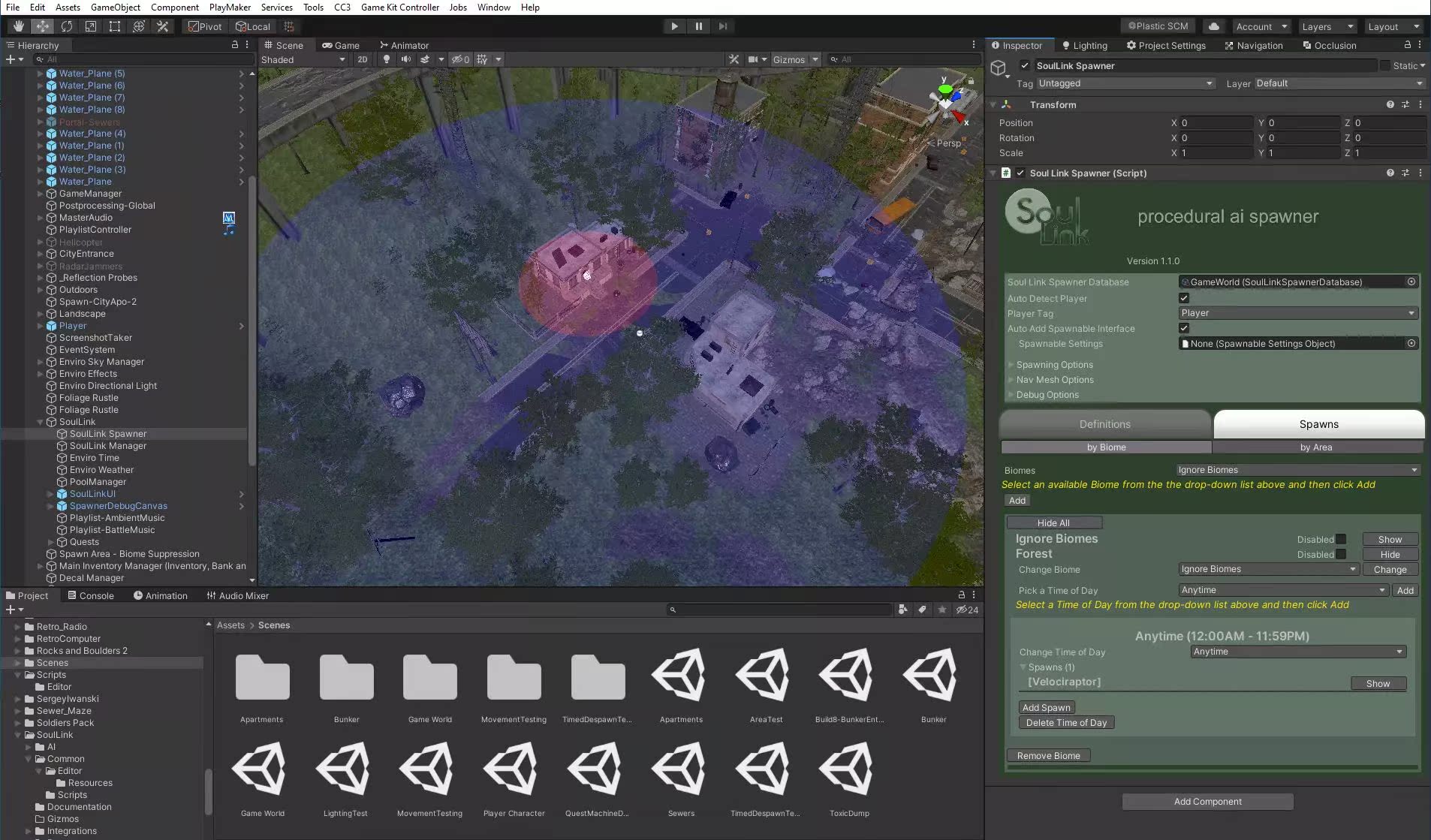This screenshot has height=840, width=1431.
Task: Select the Hand tool in the toolbar
Action: (19, 26)
